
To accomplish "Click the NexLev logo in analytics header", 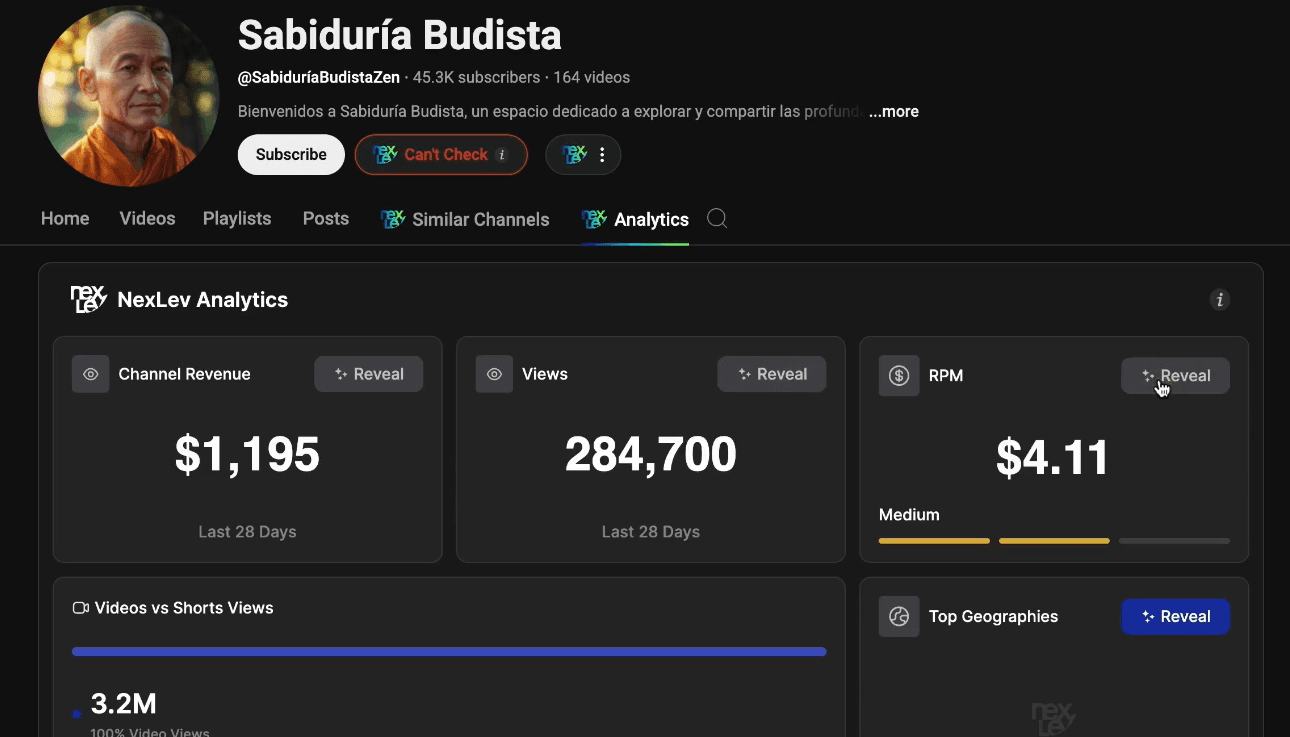I will pos(88,299).
